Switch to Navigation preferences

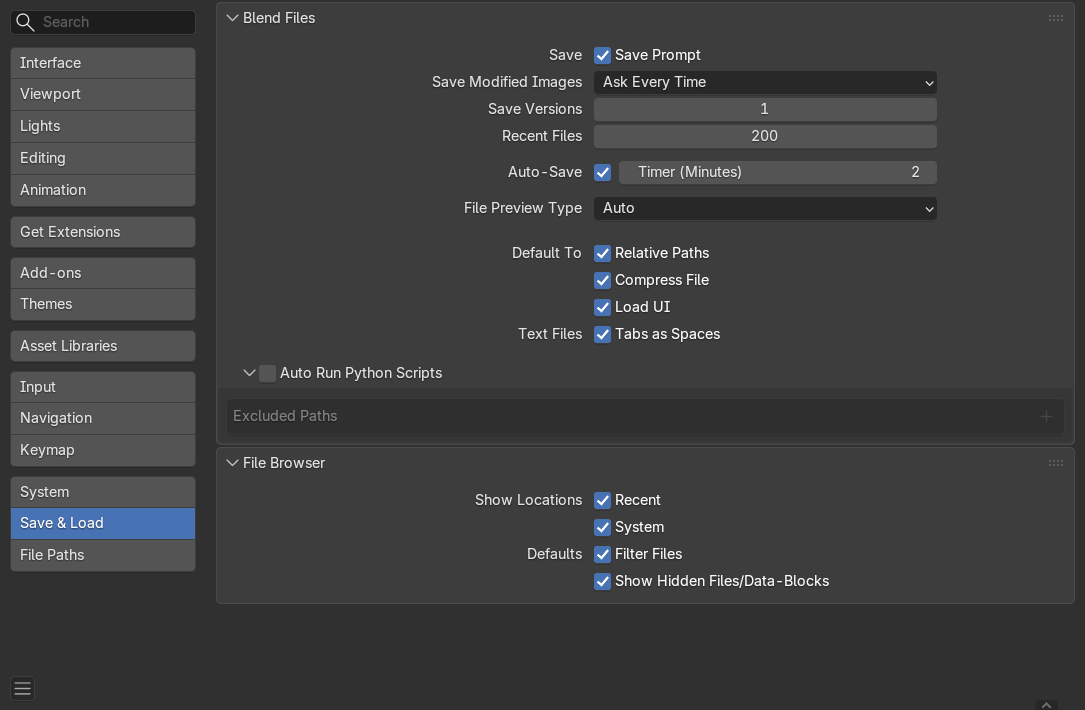(103, 418)
